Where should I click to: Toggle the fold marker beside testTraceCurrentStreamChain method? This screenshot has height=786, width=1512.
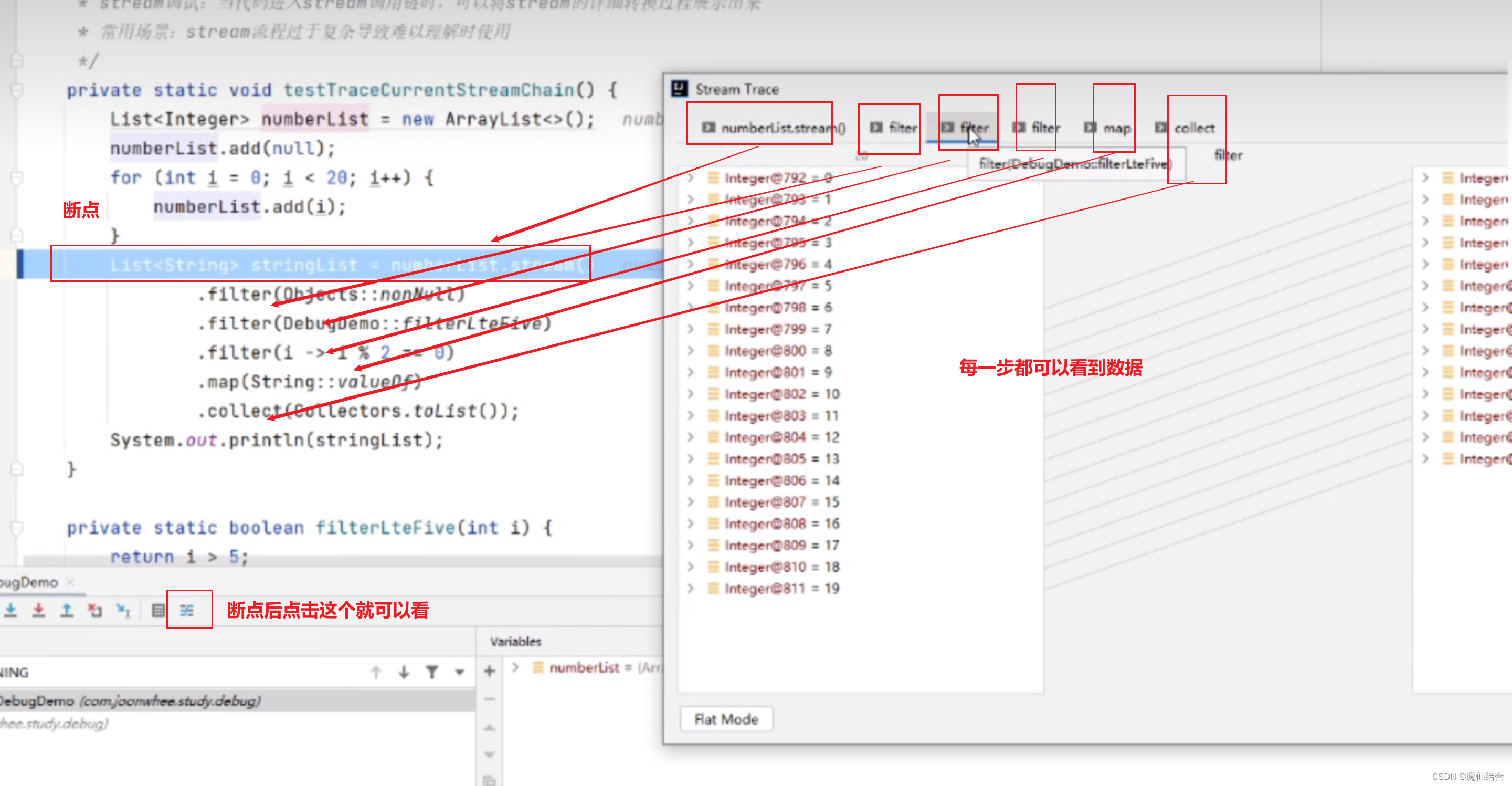coord(17,90)
